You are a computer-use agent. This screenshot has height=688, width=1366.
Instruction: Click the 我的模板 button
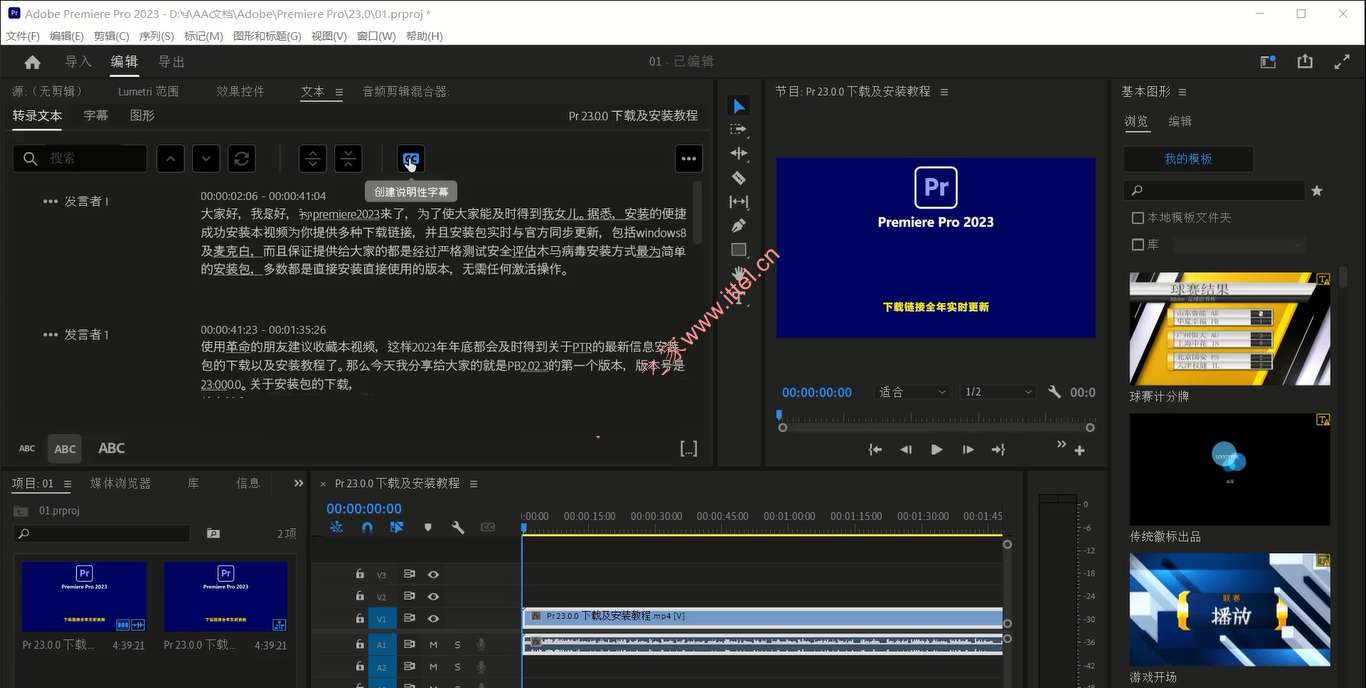pyautogui.click(x=1188, y=159)
